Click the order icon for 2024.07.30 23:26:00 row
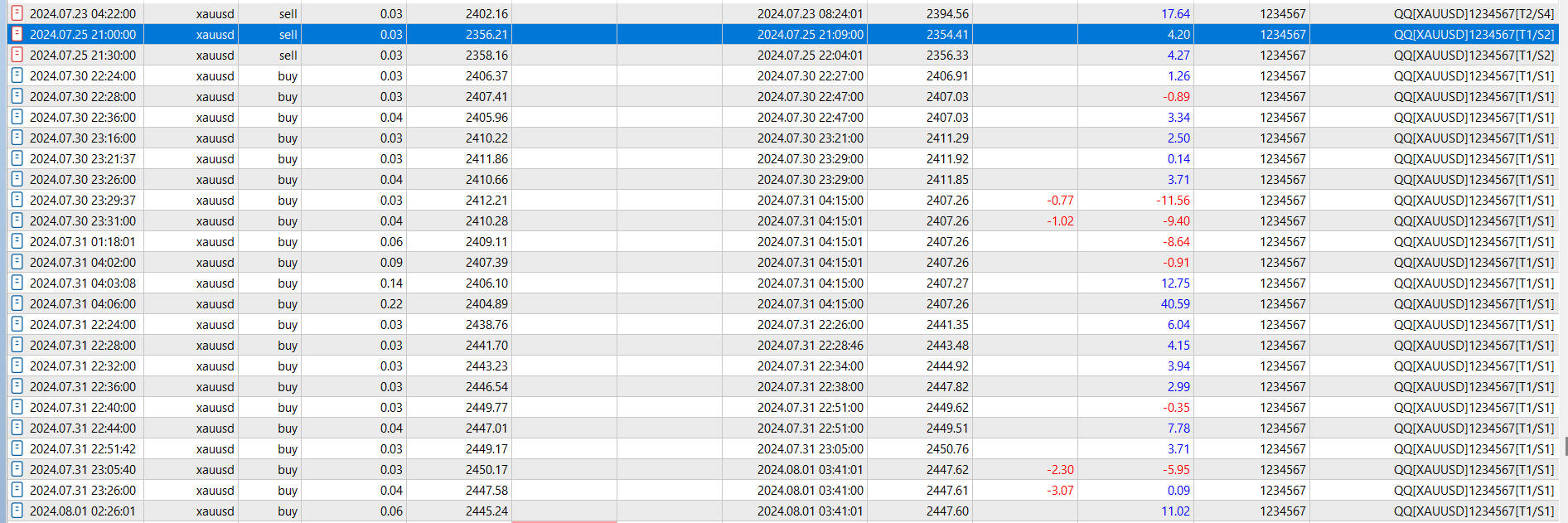The image size is (1568, 523). [17, 179]
